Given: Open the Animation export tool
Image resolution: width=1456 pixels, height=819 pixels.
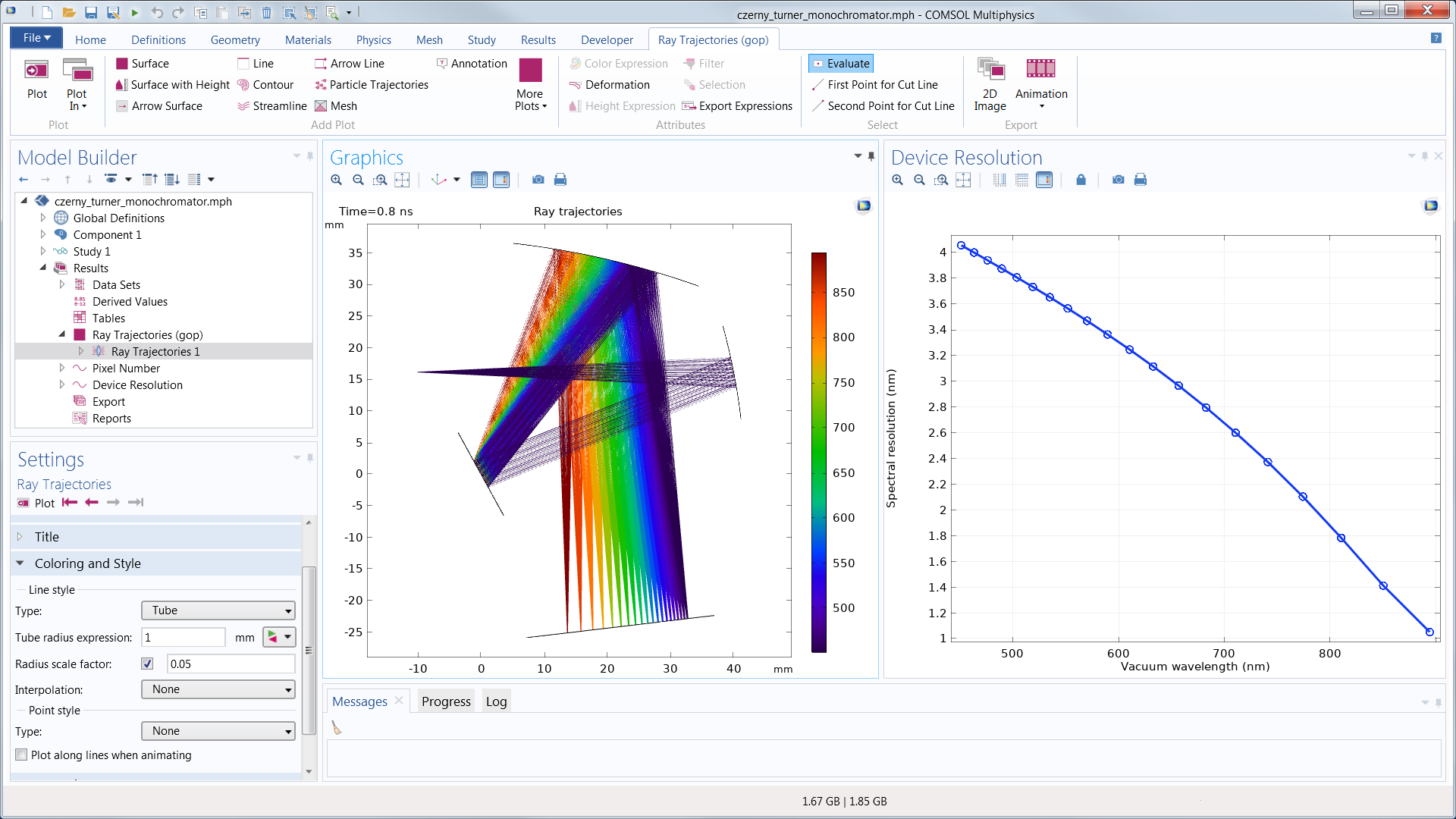Looking at the screenshot, I should coord(1041,83).
